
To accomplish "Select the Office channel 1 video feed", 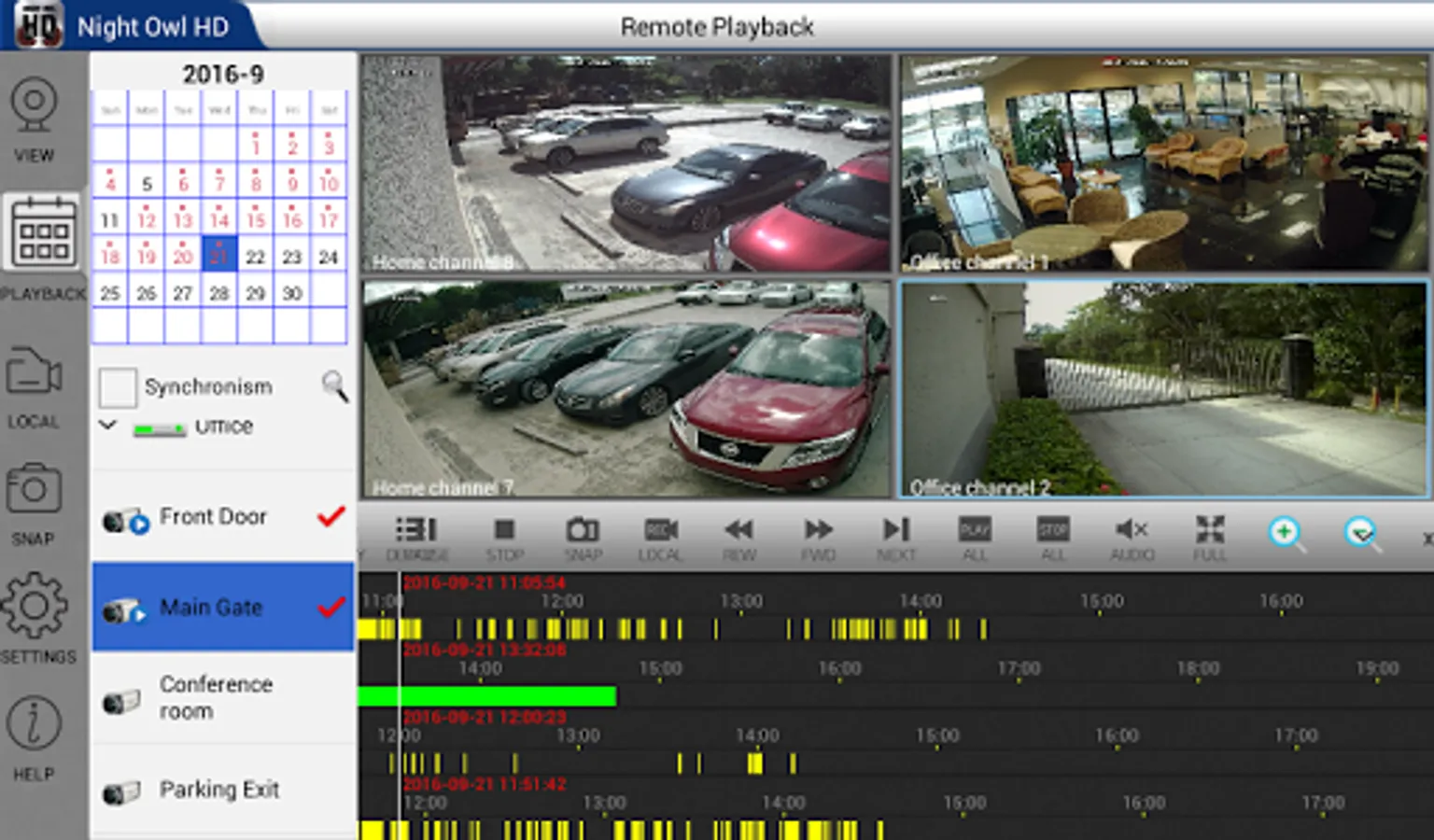I will click(1164, 163).
